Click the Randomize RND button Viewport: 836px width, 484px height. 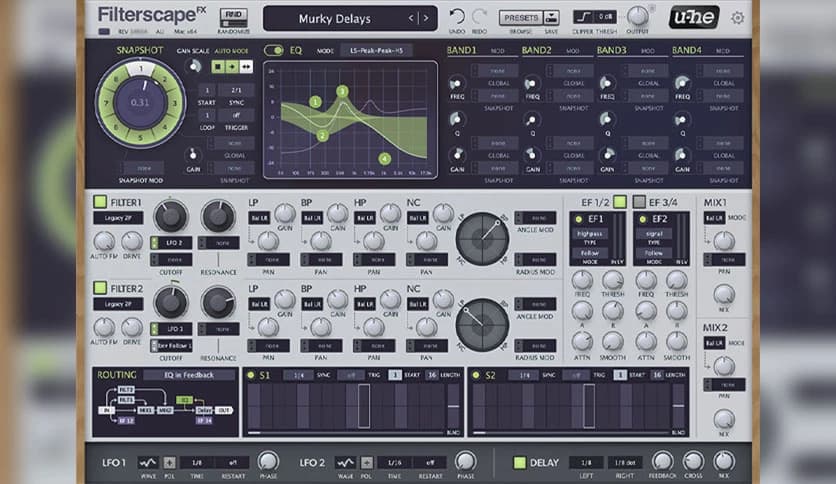click(234, 18)
